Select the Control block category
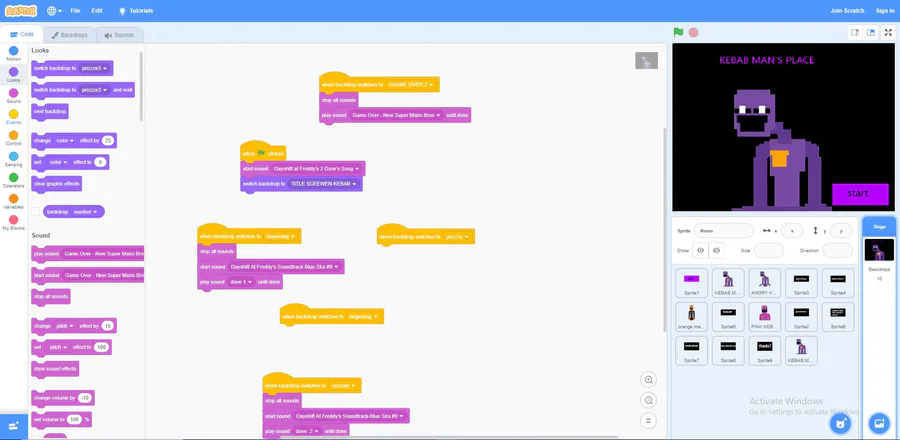 [14, 138]
